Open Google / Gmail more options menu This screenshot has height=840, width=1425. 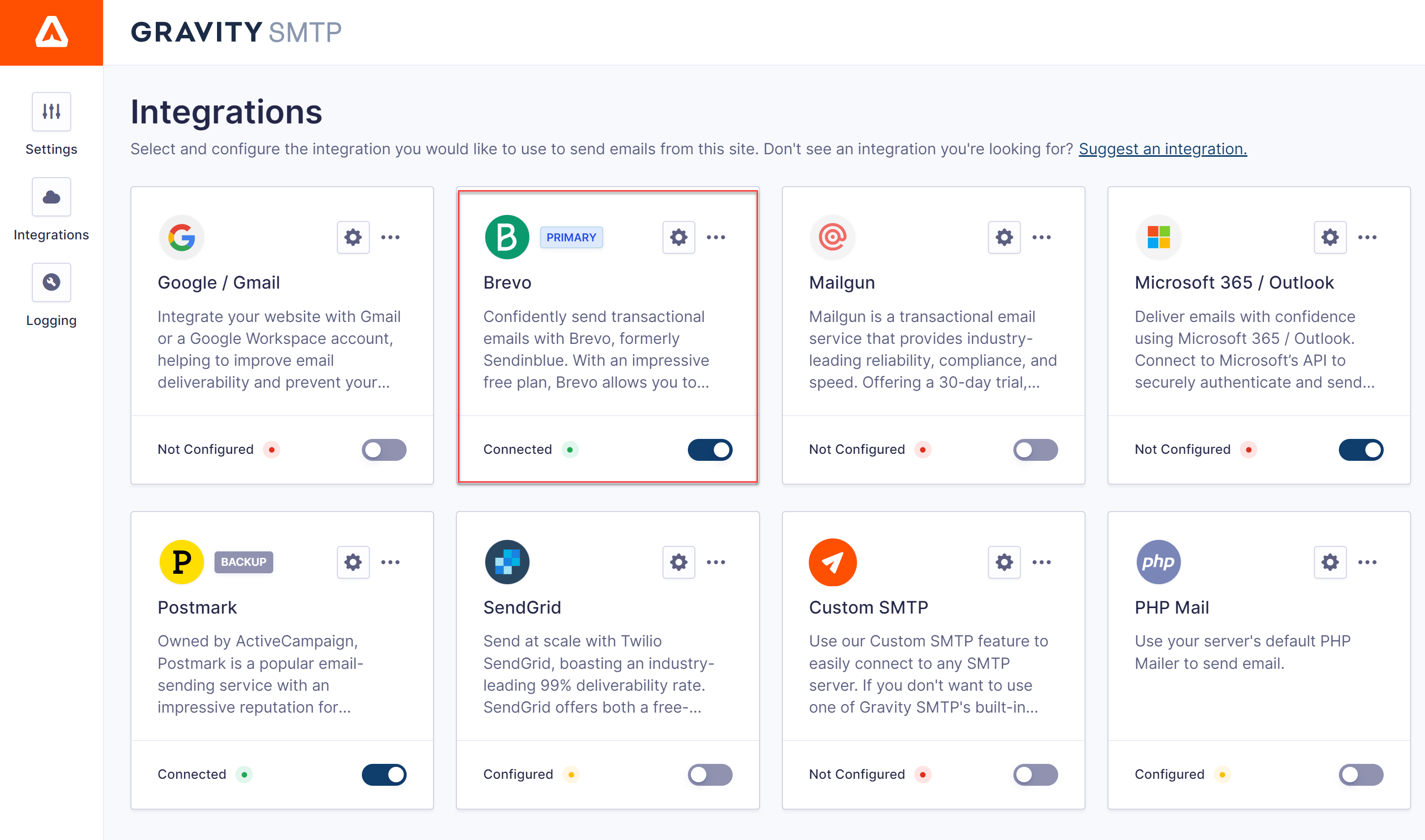pyautogui.click(x=391, y=237)
